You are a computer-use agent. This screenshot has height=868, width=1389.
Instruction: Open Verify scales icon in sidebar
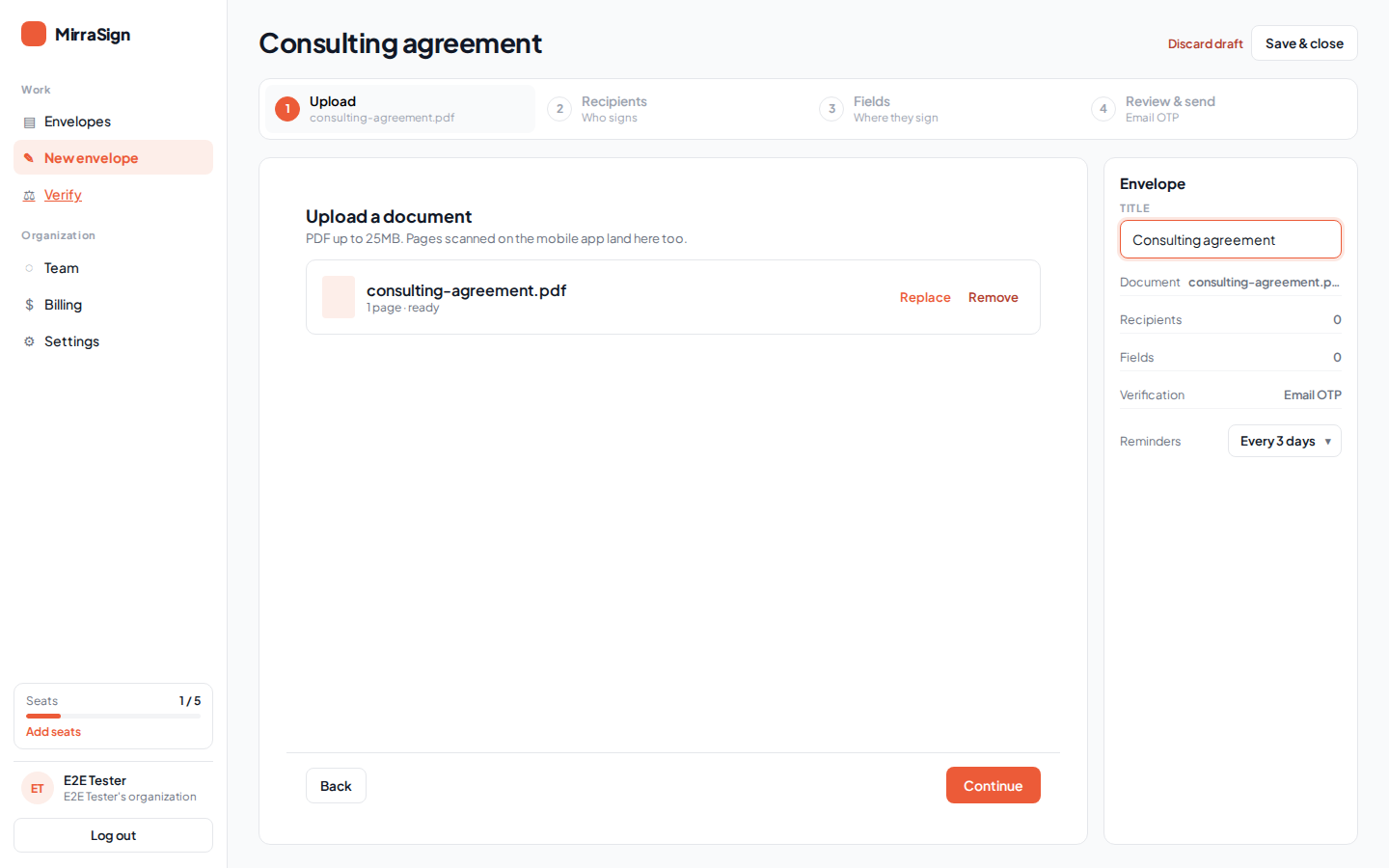tap(29, 196)
